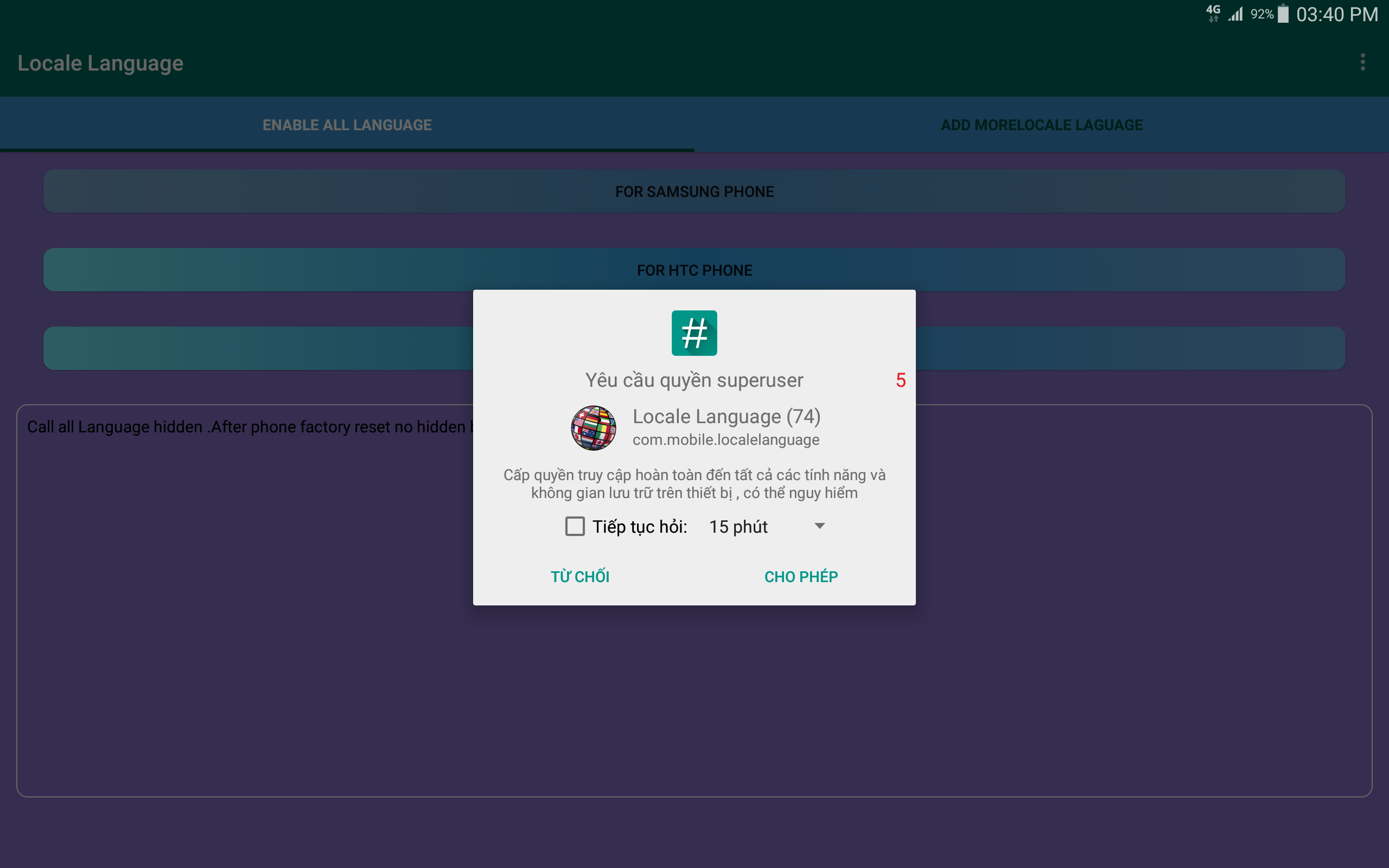
Task: Grant superuser with CHO PHÉP button
Action: (x=801, y=576)
